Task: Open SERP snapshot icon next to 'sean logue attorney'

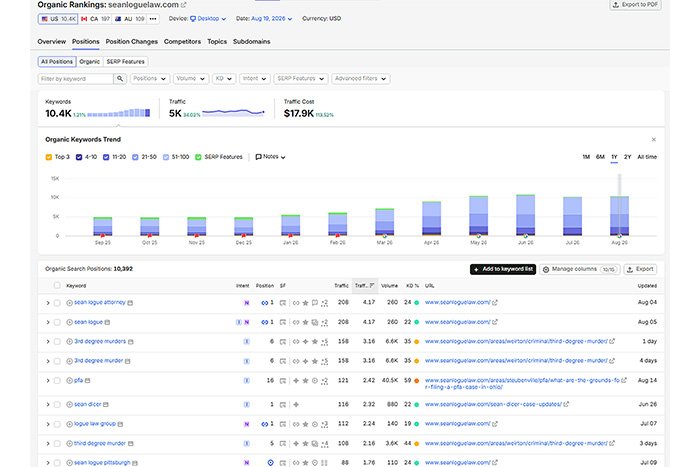Action: click(130, 303)
